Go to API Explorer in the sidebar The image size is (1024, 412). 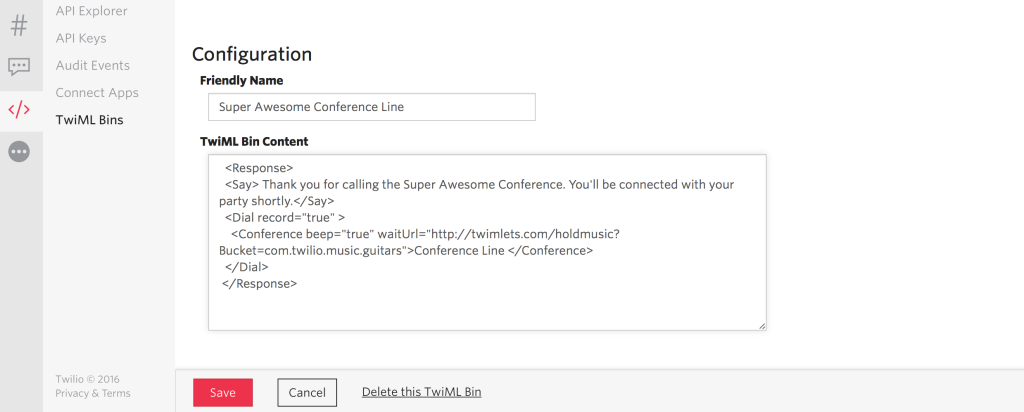pos(91,11)
